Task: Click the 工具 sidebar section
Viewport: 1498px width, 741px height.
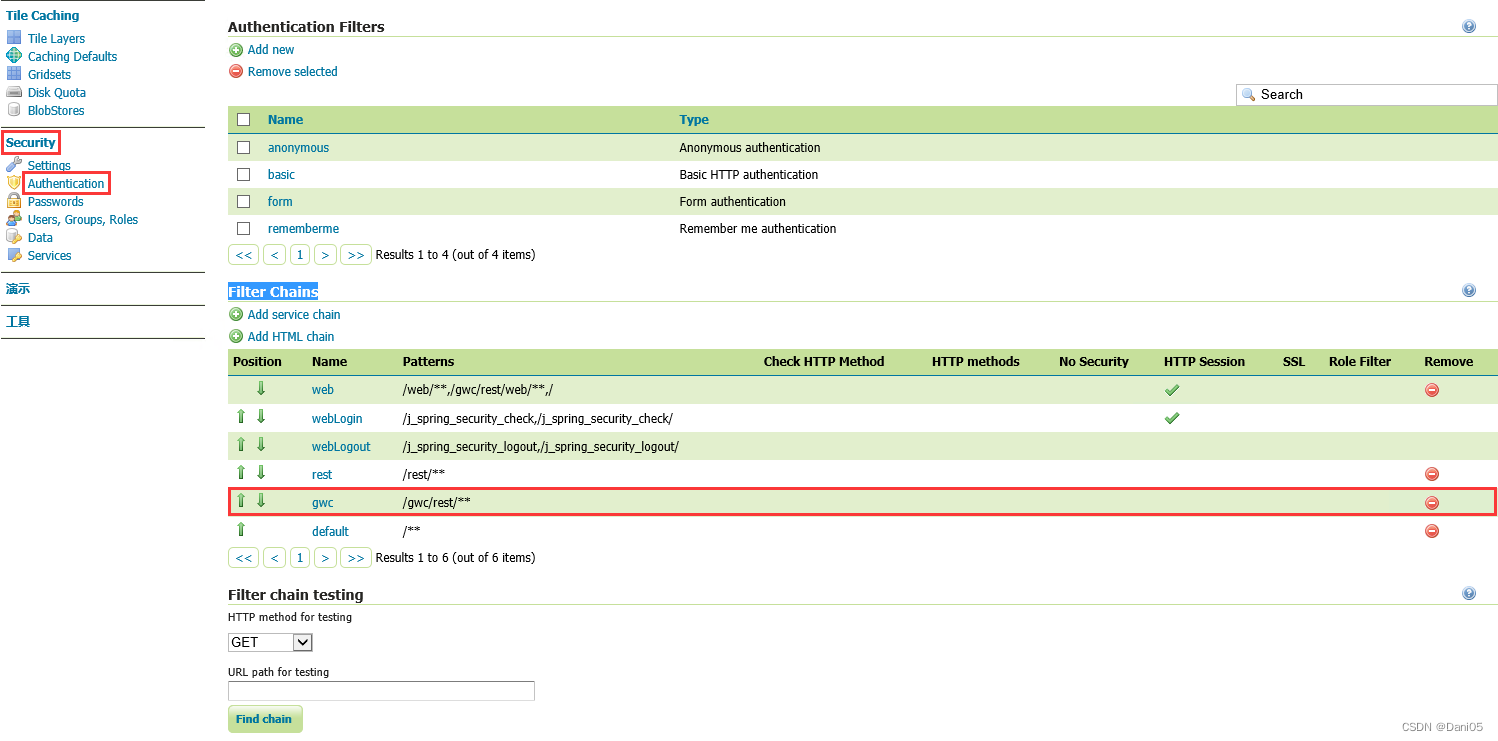Action: point(17,321)
